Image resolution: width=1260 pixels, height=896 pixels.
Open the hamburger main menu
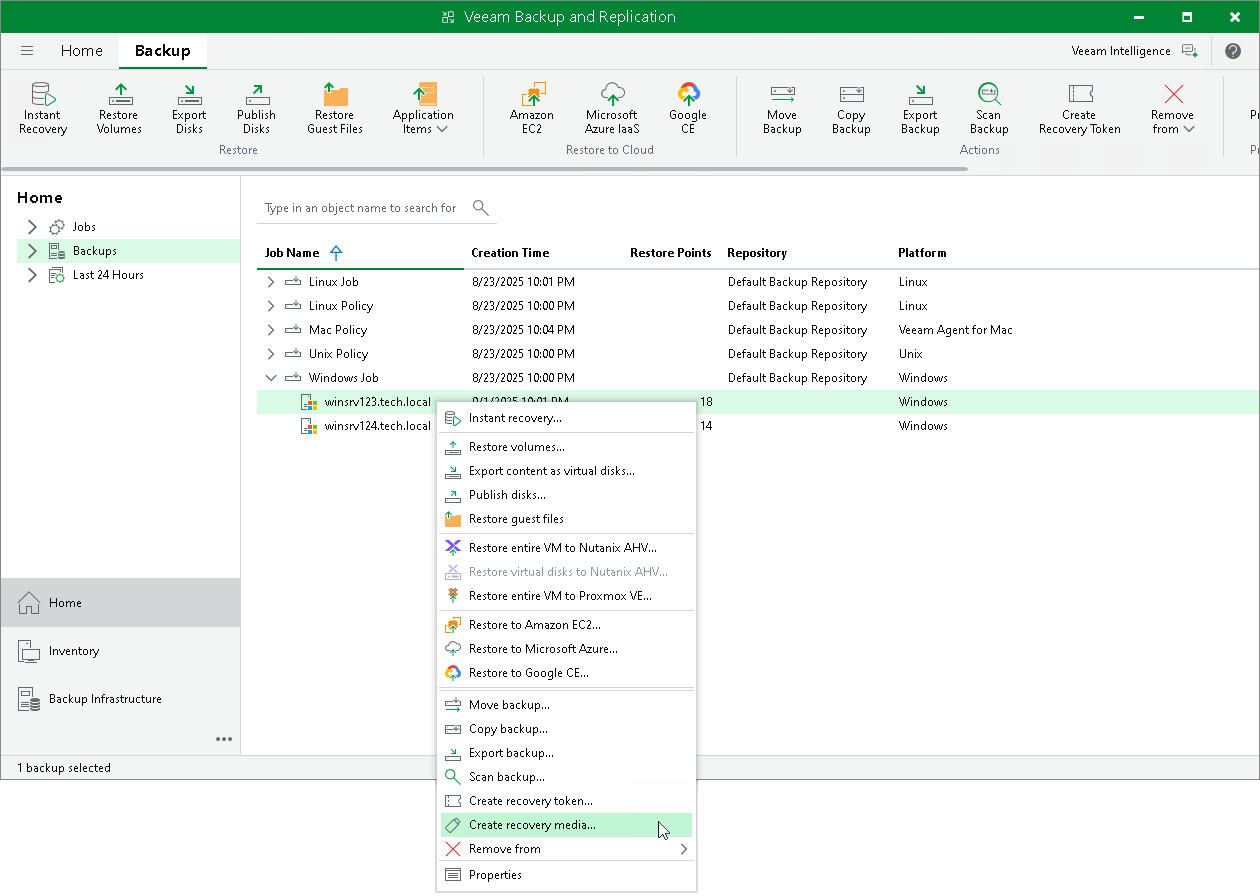(27, 51)
